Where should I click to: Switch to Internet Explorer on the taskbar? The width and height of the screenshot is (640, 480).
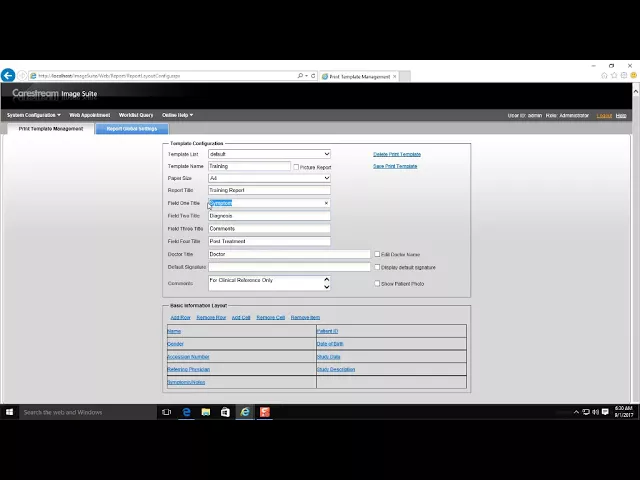tap(245, 412)
